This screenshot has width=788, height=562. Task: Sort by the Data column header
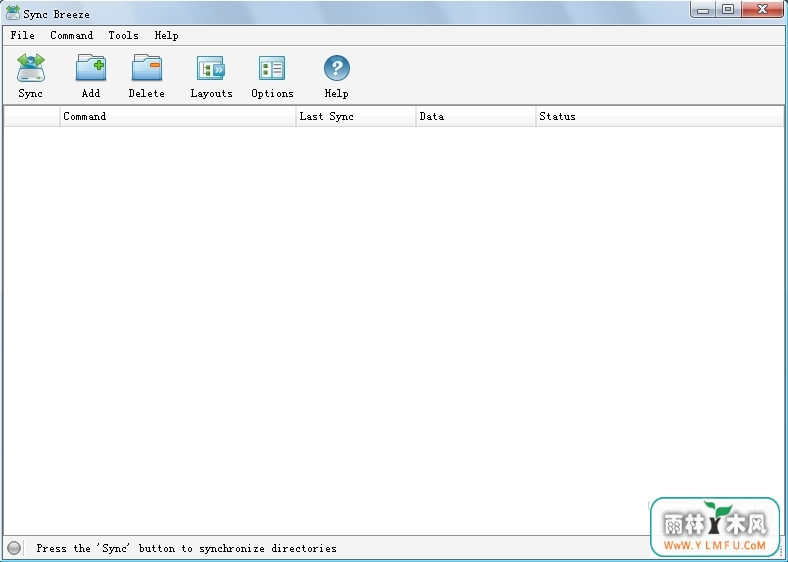pyautogui.click(x=476, y=116)
